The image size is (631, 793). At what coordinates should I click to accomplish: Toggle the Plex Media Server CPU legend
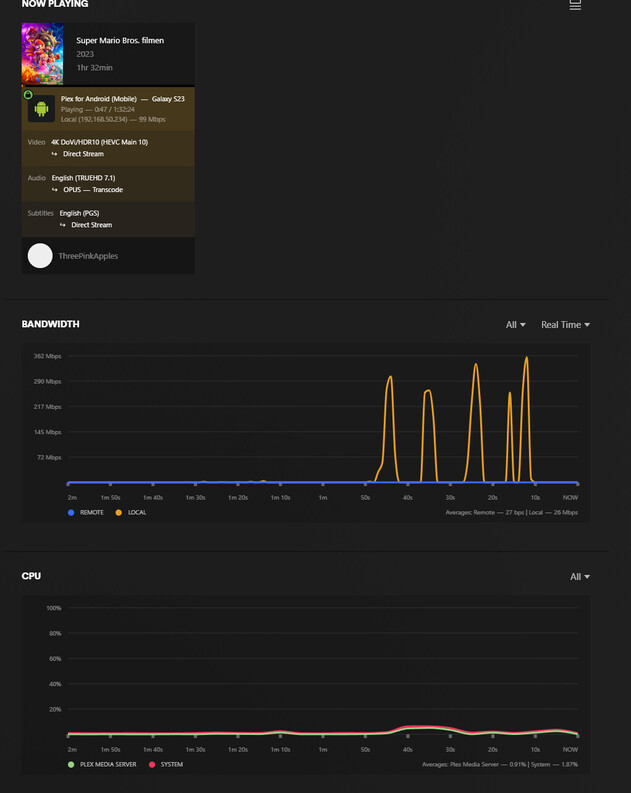point(102,764)
